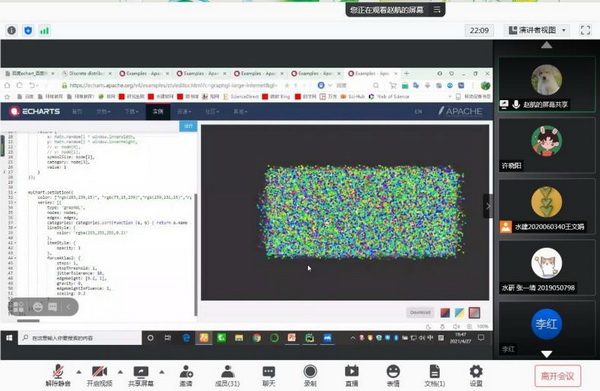Open the 聊天 chat panel
Screen dimensions: 600x391
[x=269, y=376]
